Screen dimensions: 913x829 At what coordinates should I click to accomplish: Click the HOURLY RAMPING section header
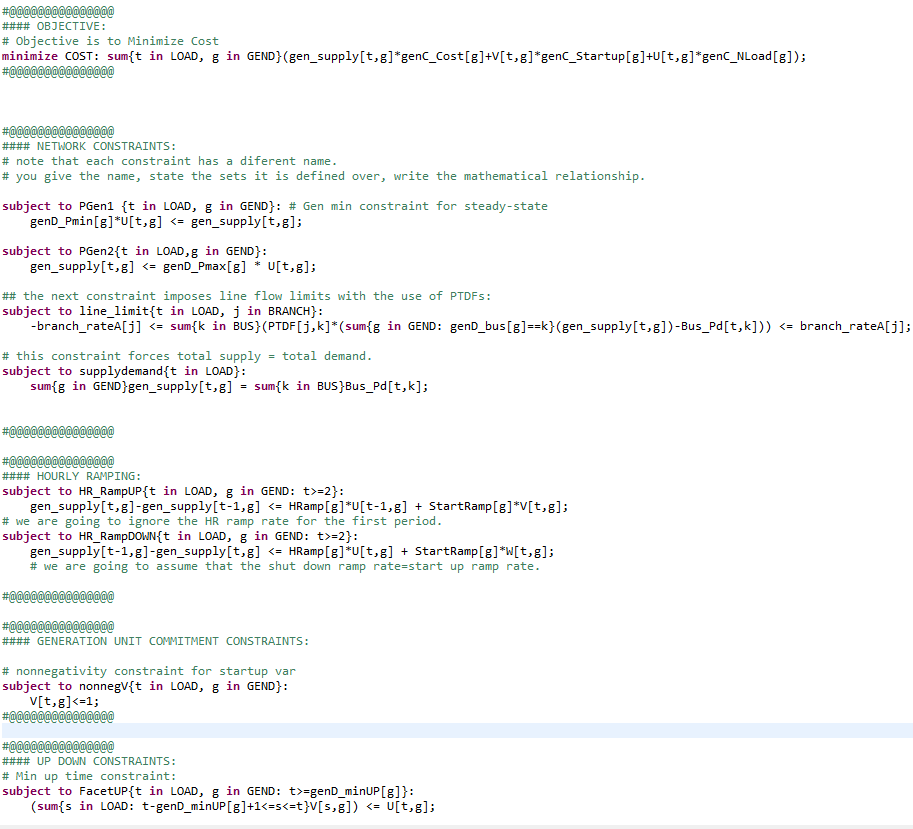click(70, 476)
